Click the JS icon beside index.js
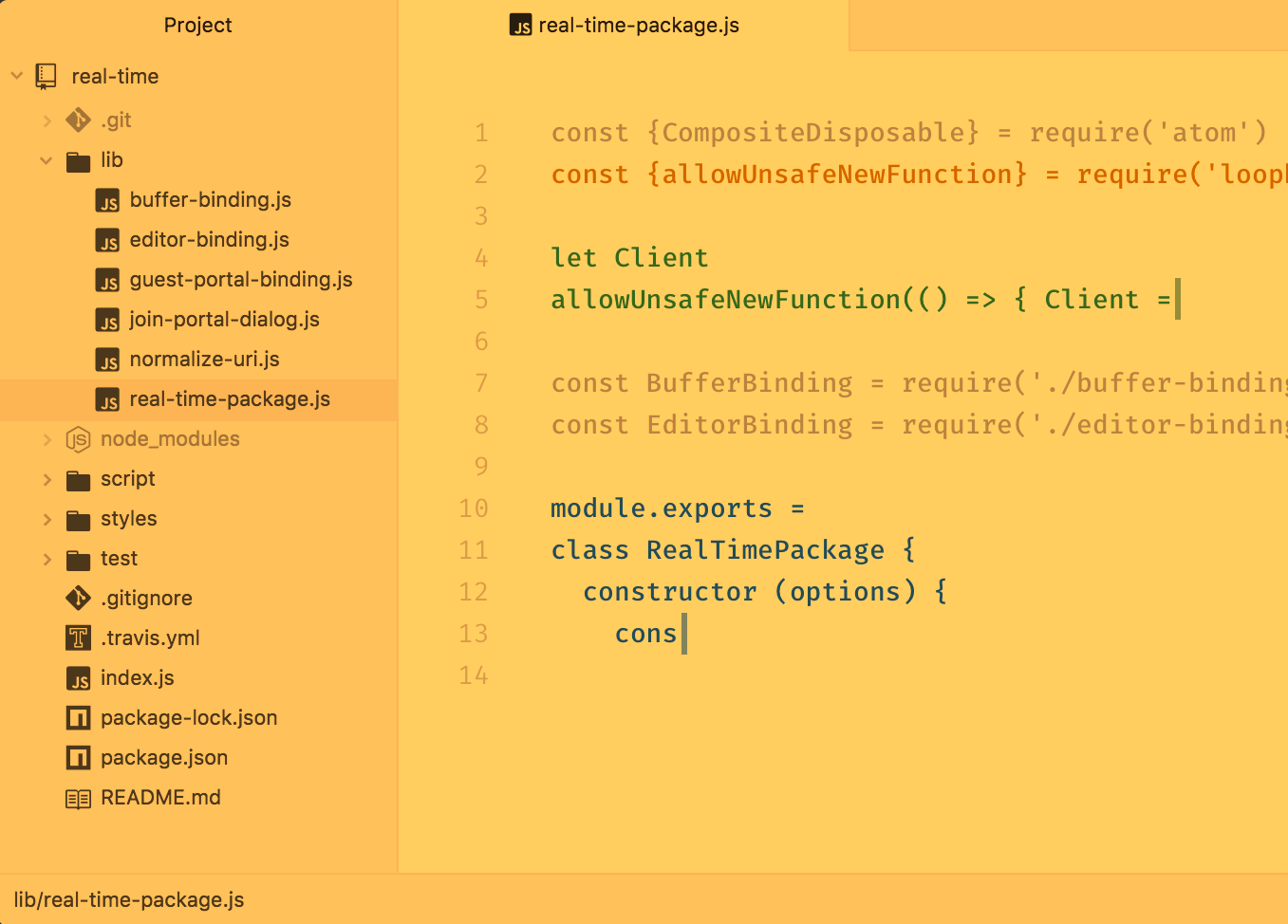 pos(79,679)
